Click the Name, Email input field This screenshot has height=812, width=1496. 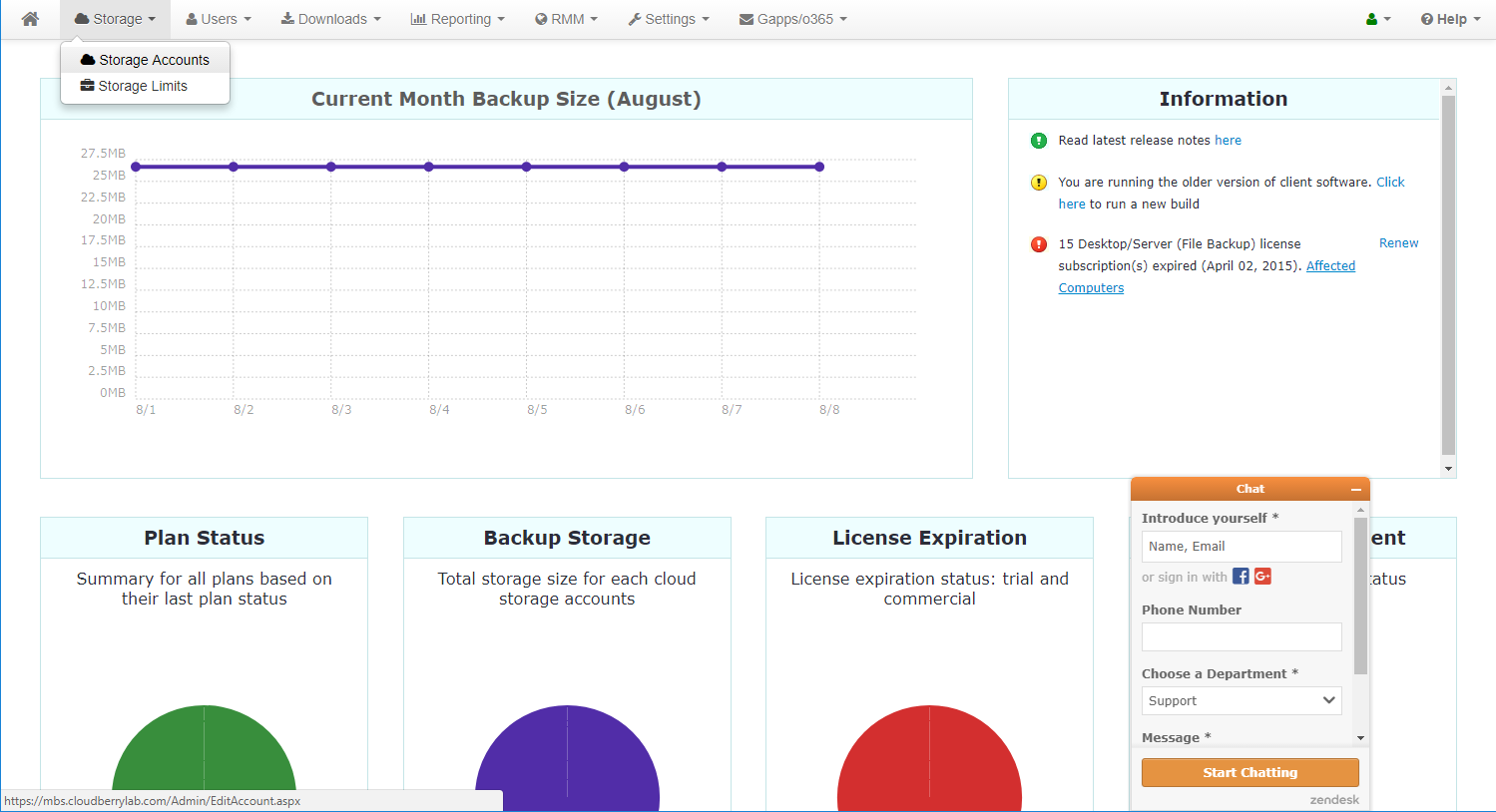1242,547
